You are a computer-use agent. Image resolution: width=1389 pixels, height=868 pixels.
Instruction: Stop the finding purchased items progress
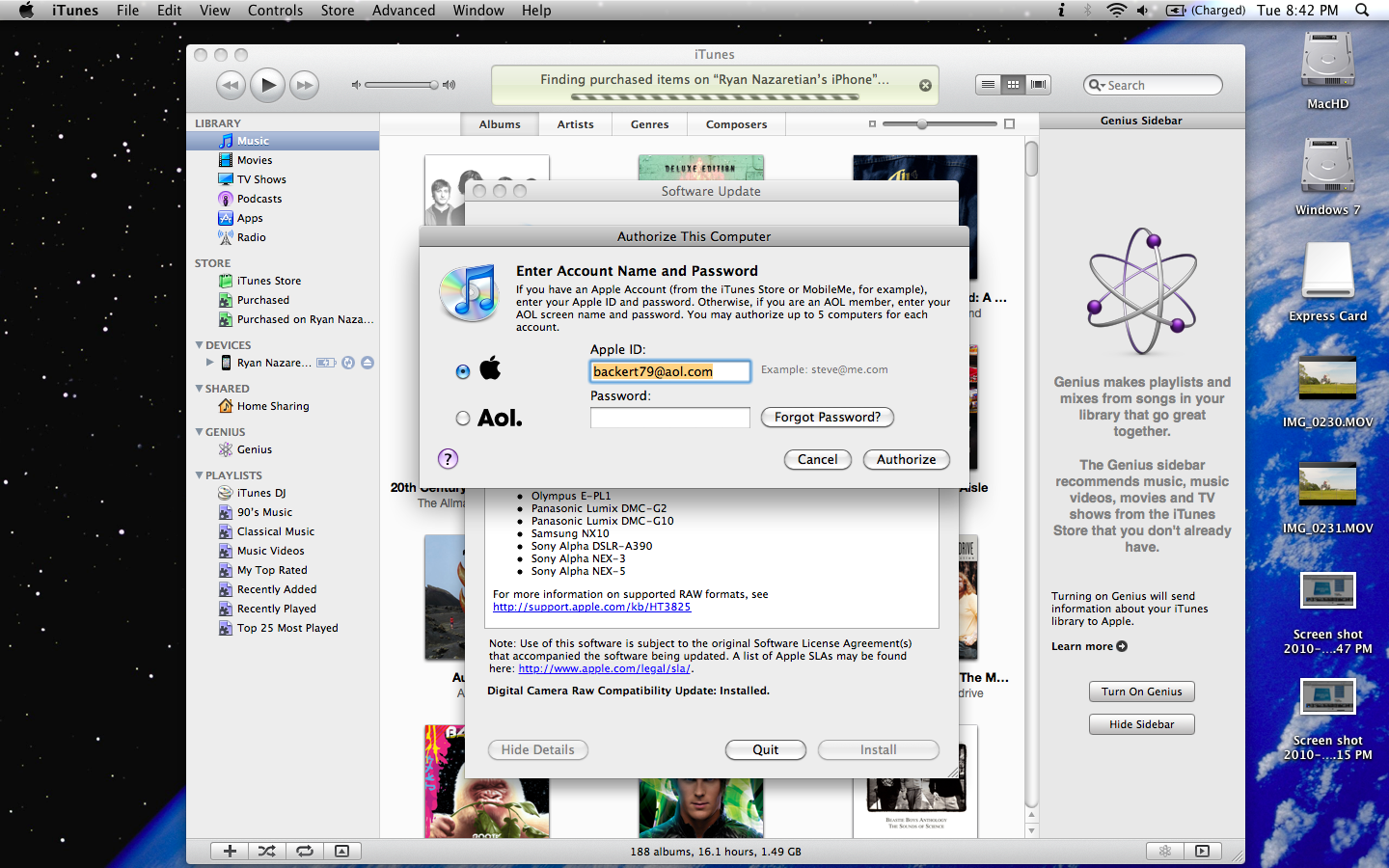tap(925, 85)
